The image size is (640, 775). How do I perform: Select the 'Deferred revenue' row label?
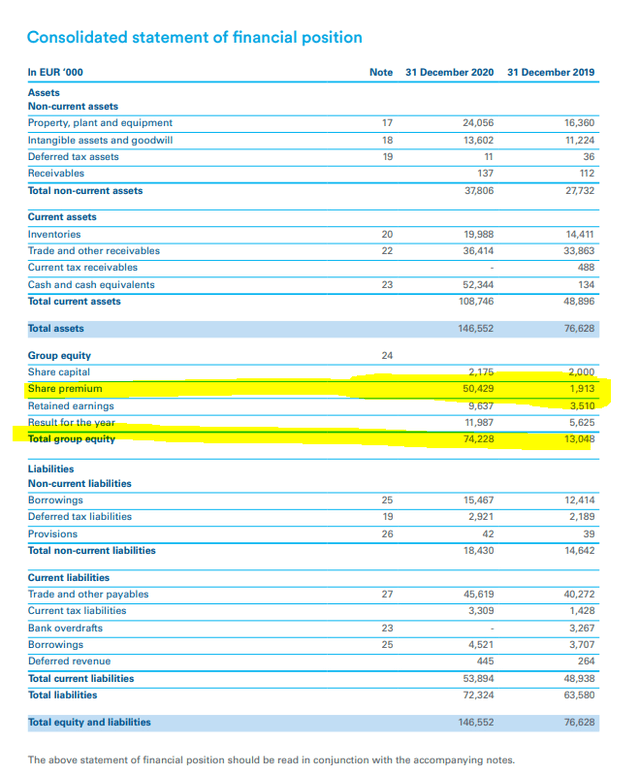[x=69, y=661]
